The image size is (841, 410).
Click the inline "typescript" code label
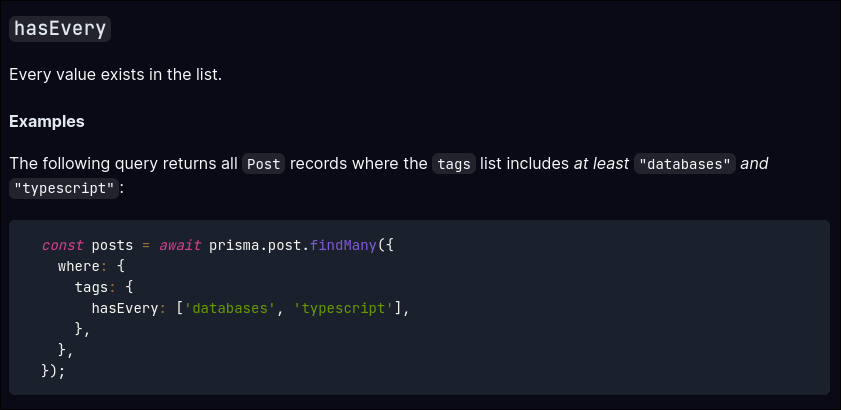coord(64,189)
